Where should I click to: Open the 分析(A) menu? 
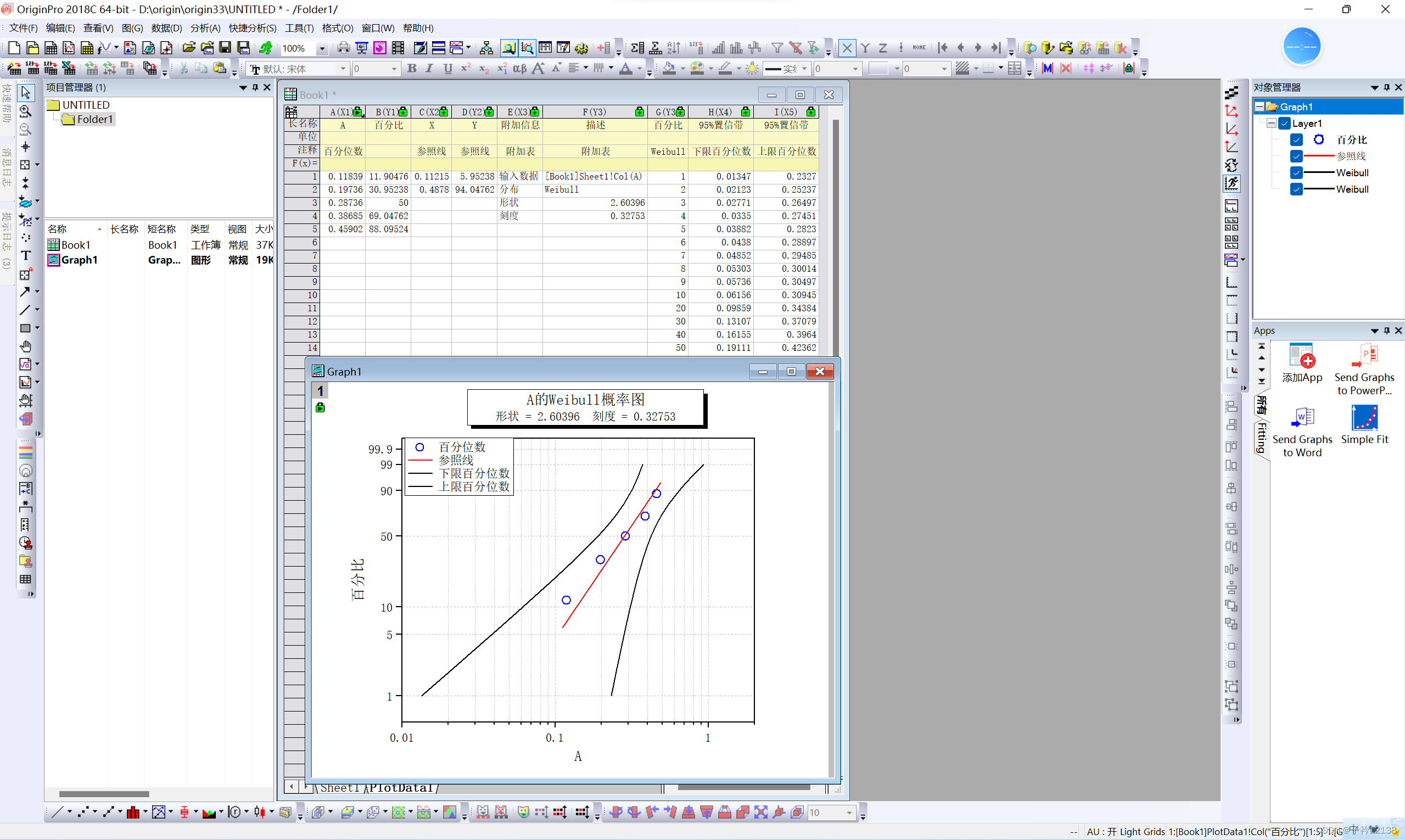tap(205, 28)
